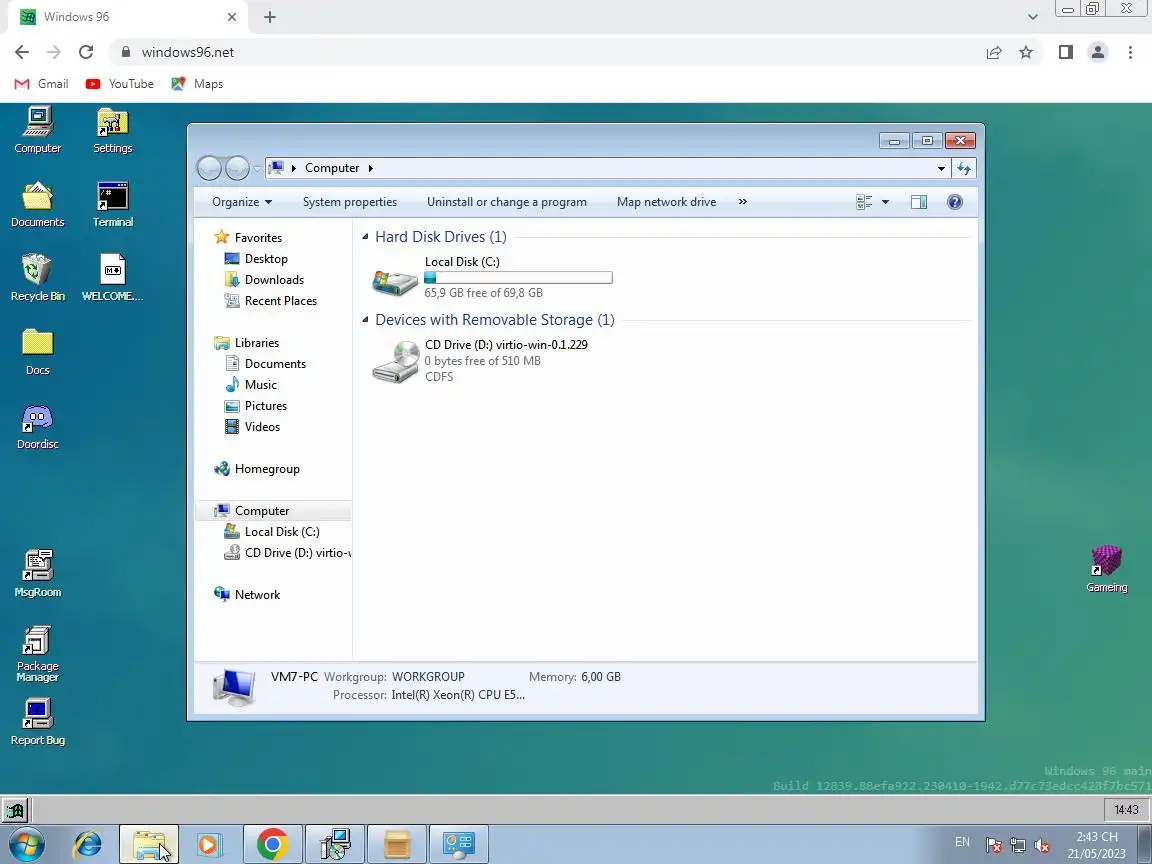The height and width of the screenshot is (864, 1152).
Task: Open the Organize dropdown menu
Action: coord(242,202)
